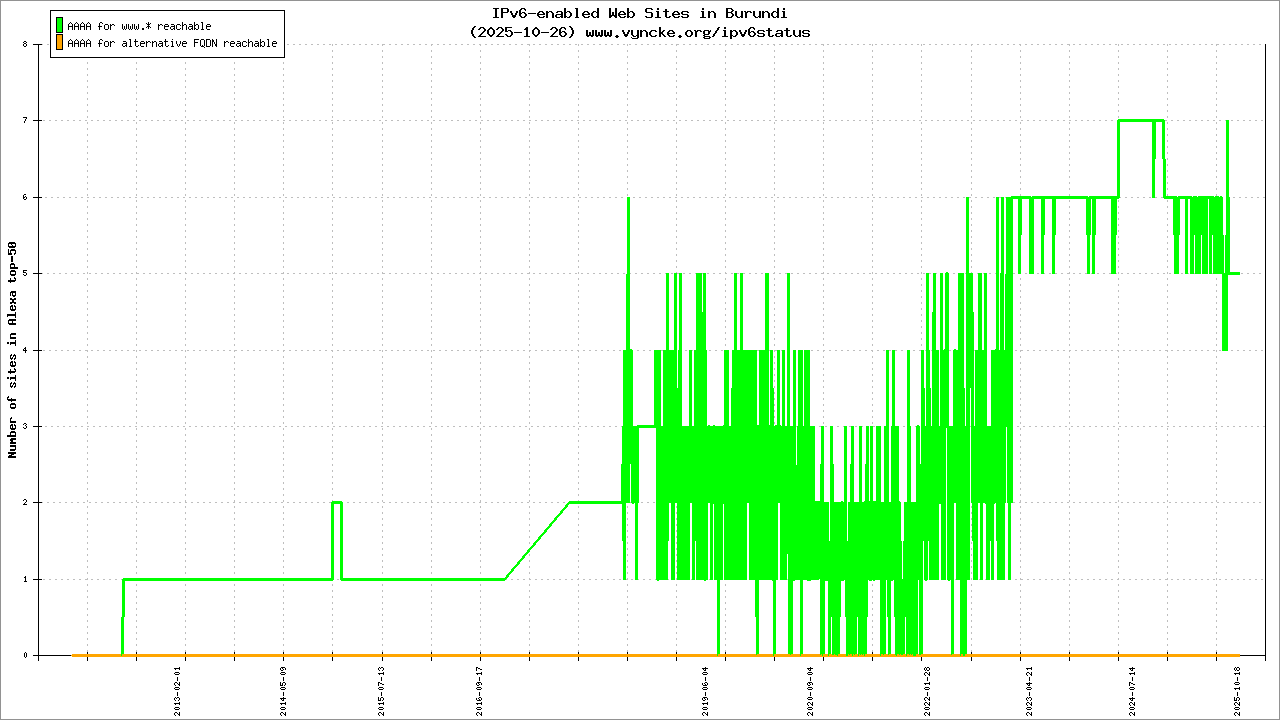Click the 2024-07-14 date label
This screenshot has height=720, width=1280.
click(1133, 689)
